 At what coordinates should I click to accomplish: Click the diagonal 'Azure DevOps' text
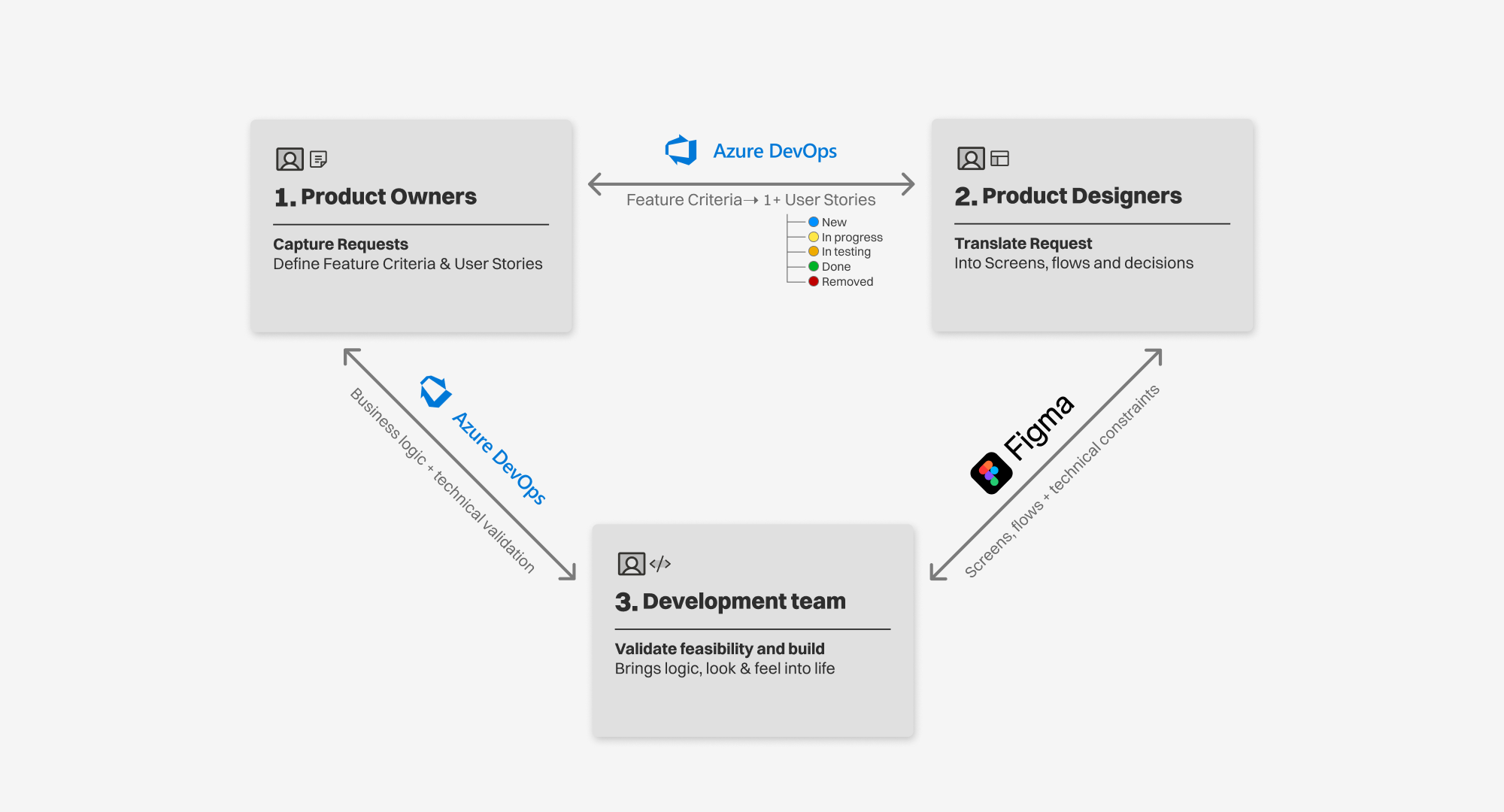click(x=499, y=458)
